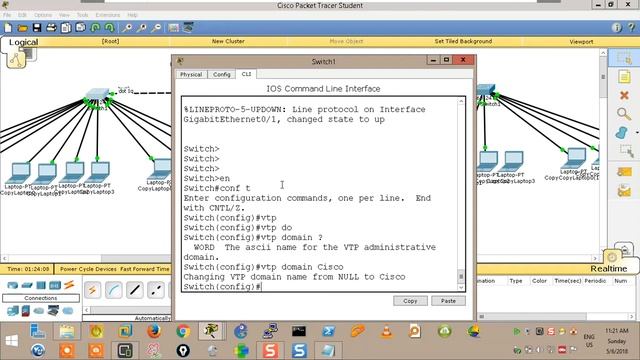Click the Copy button under the CLI

pos(410,301)
